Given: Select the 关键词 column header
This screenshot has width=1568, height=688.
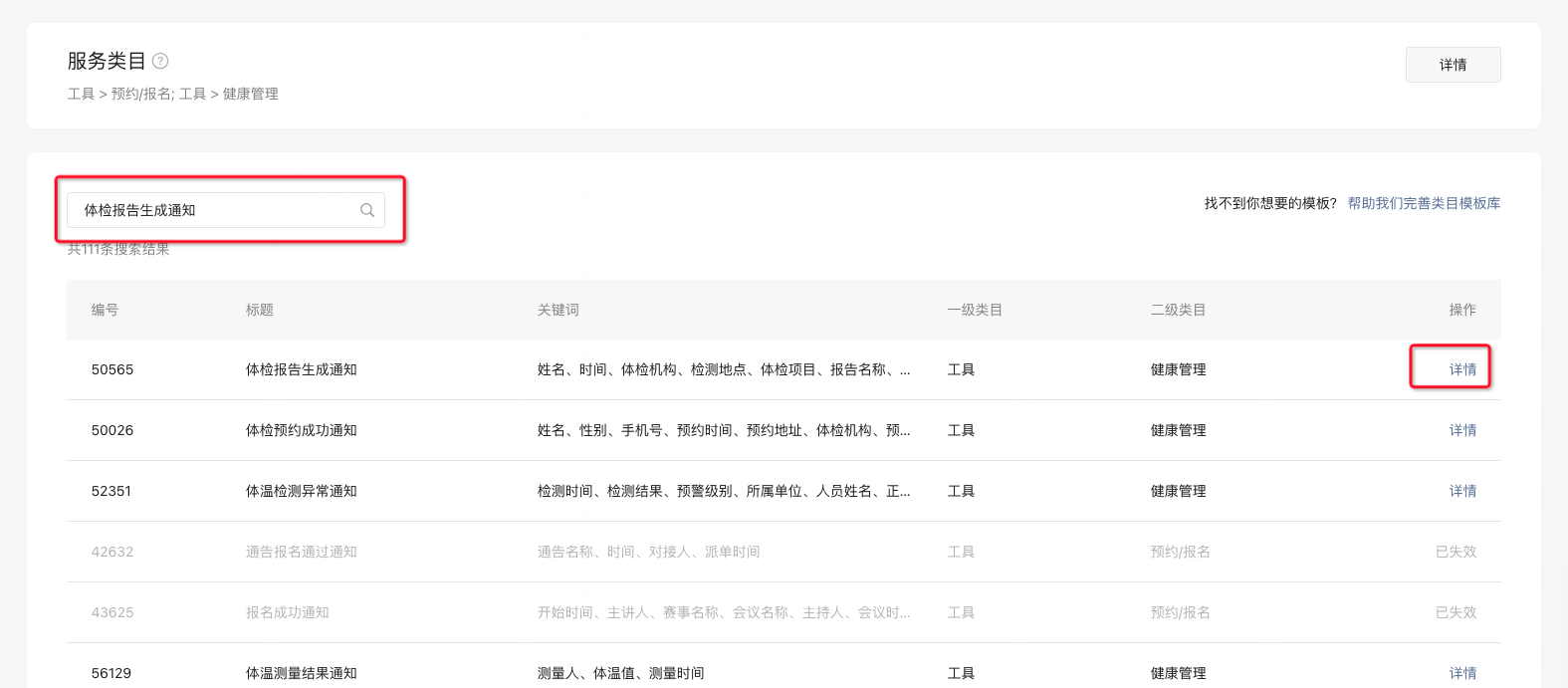Looking at the screenshot, I should click(x=559, y=310).
